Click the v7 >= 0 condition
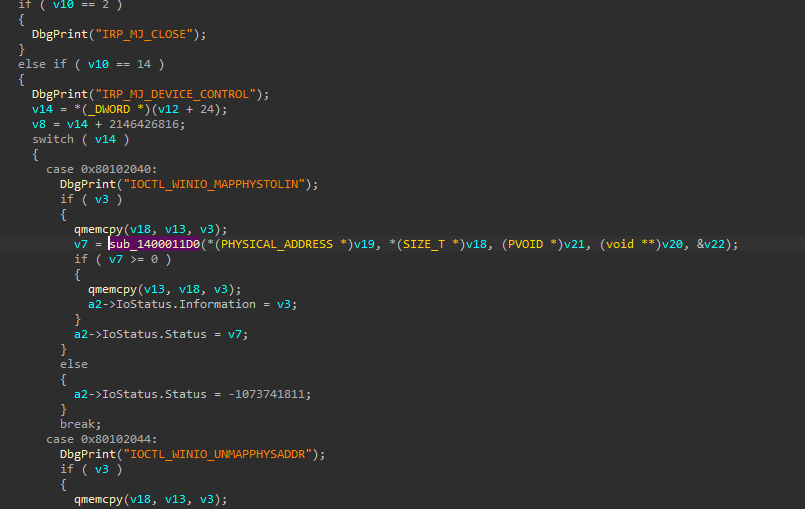805x509 pixels. 133,259
